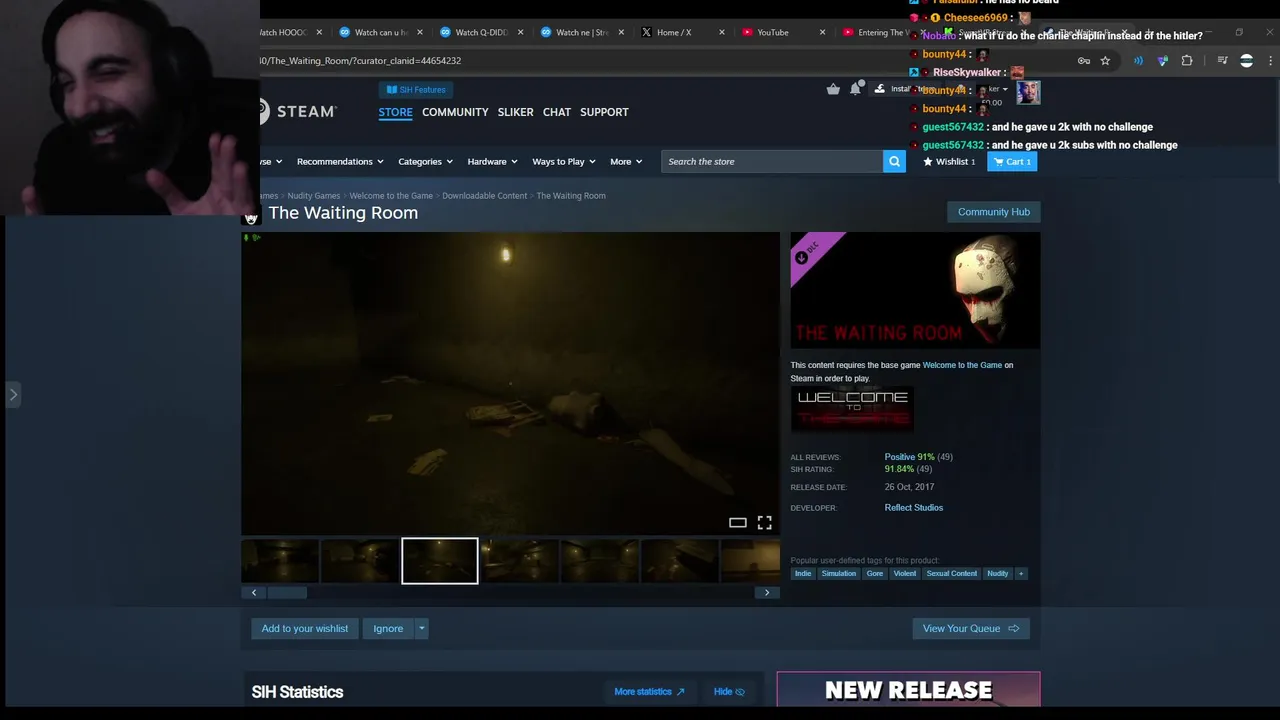1280x720 pixels.
Task: Open Downloadable Content breadcrumb link
Action: [x=484, y=196]
